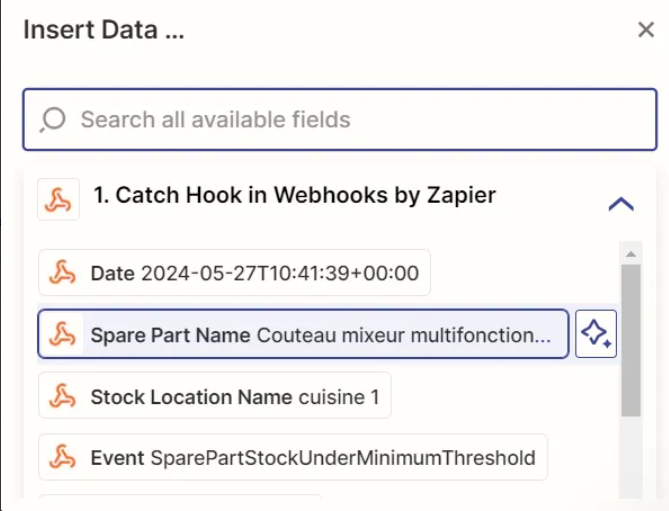
Task: Insert the Date 2024-05-27 field
Action: (234, 273)
